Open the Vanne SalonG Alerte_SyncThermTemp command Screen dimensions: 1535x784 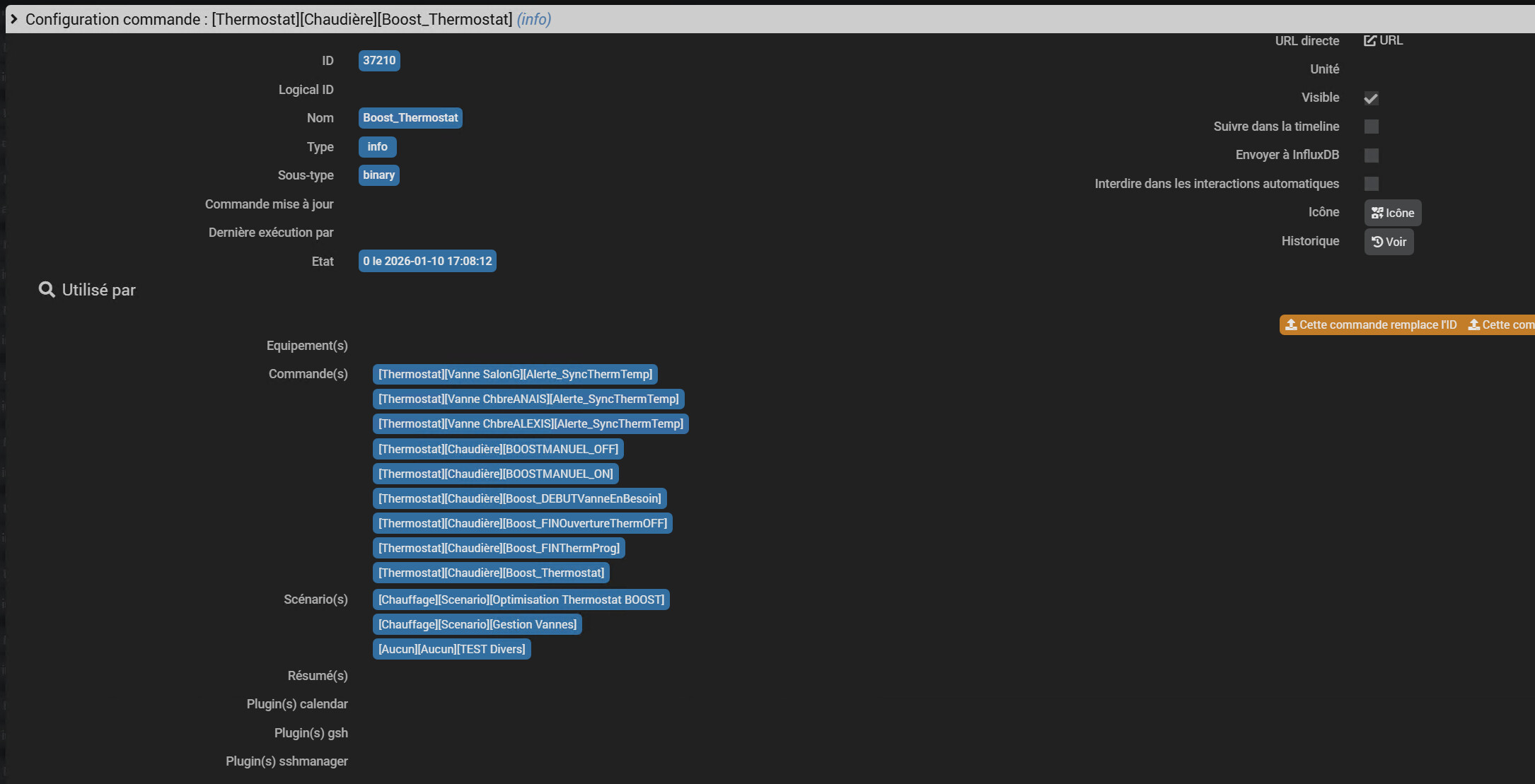(515, 374)
